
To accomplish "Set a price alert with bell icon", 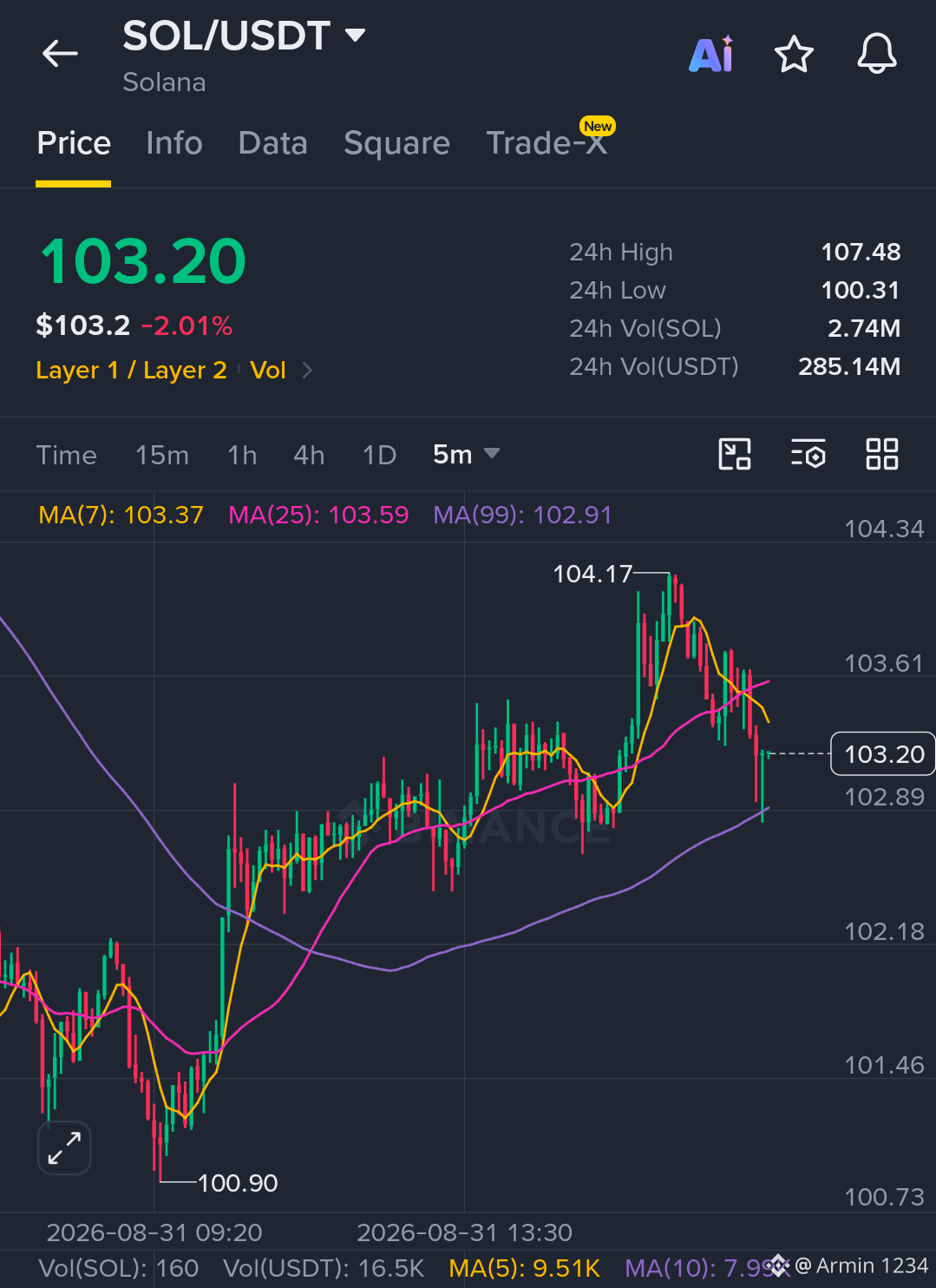I will pos(877,54).
